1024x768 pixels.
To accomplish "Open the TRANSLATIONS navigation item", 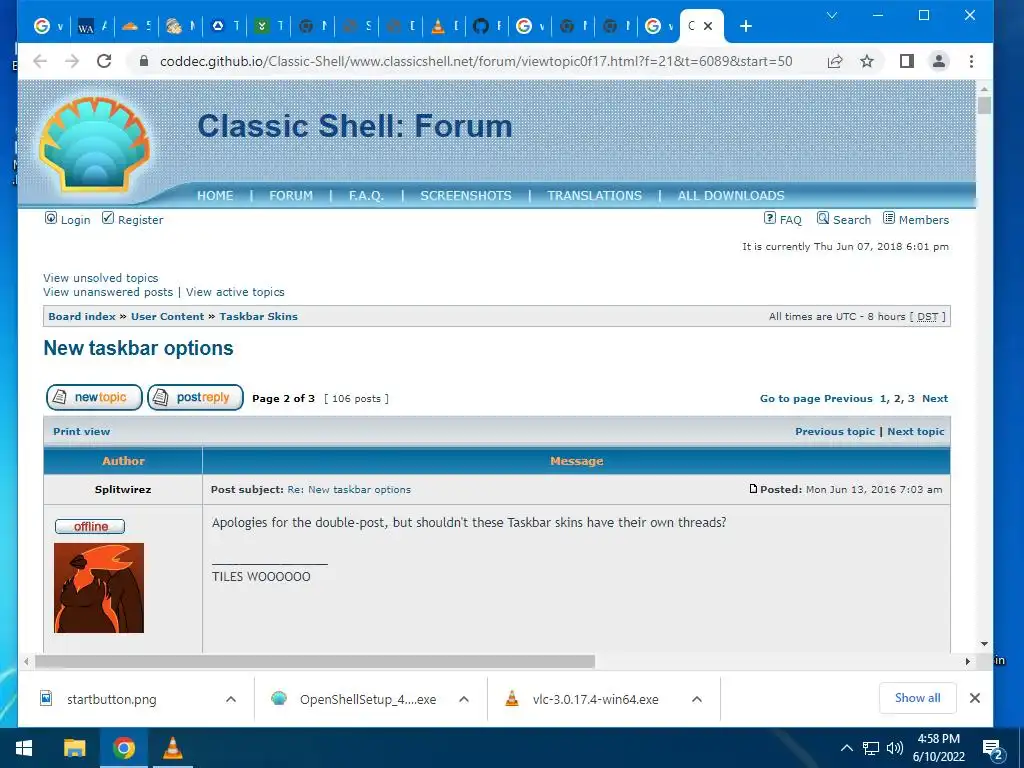I will [594, 195].
